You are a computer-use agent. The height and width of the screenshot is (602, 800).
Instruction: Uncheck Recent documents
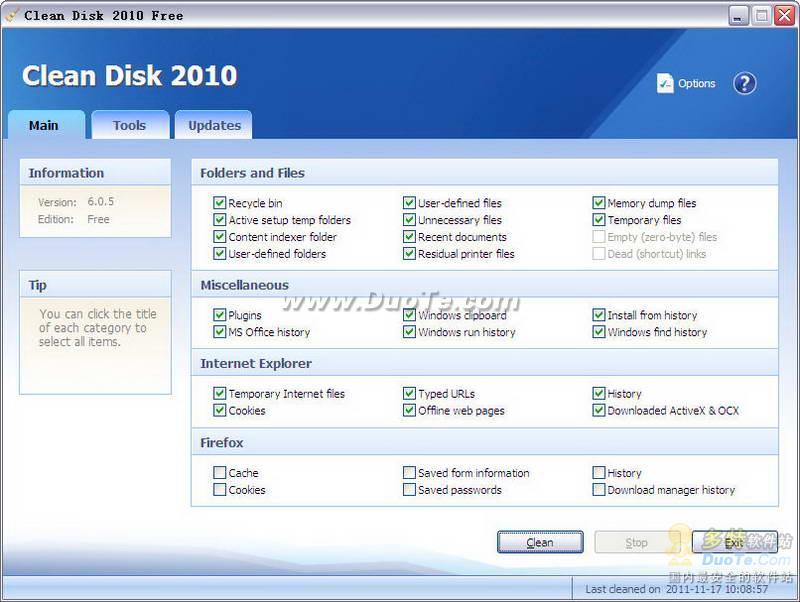(x=409, y=237)
